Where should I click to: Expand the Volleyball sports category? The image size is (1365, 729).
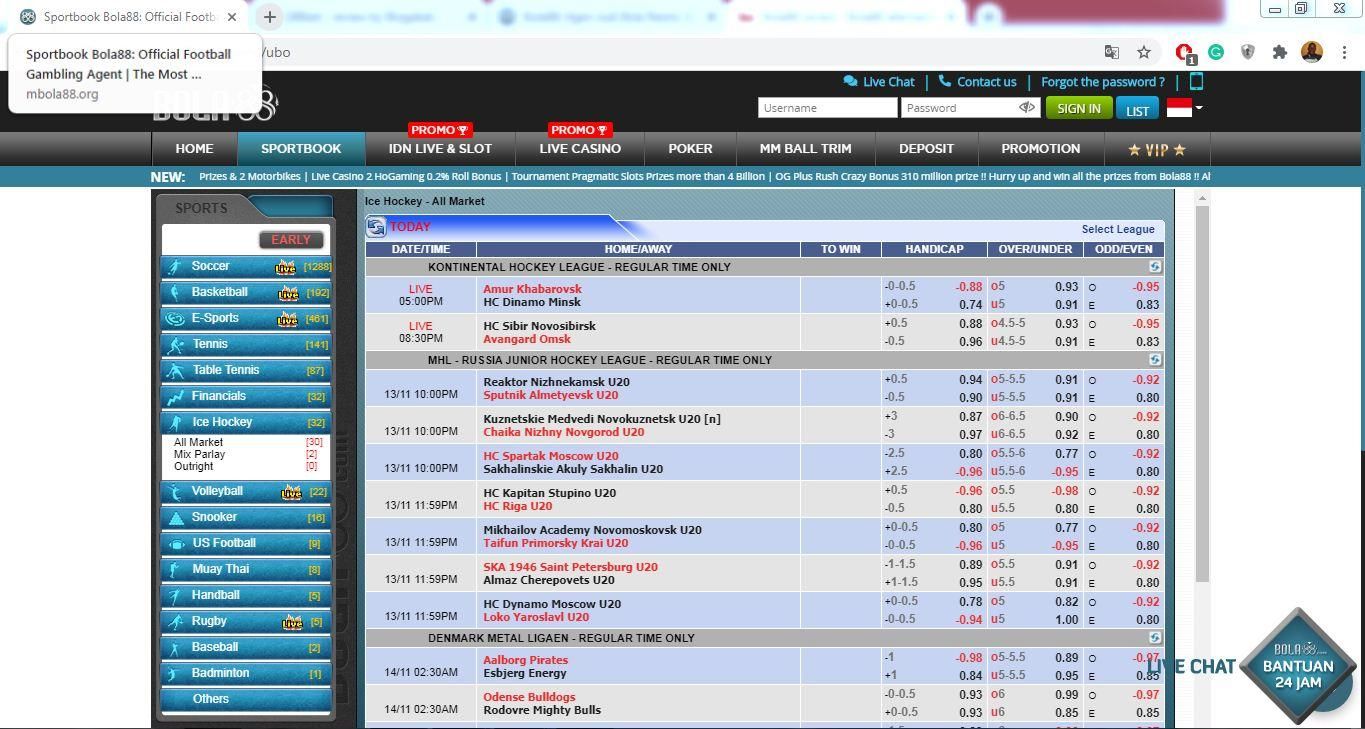pyautogui.click(x=246, y=491)
